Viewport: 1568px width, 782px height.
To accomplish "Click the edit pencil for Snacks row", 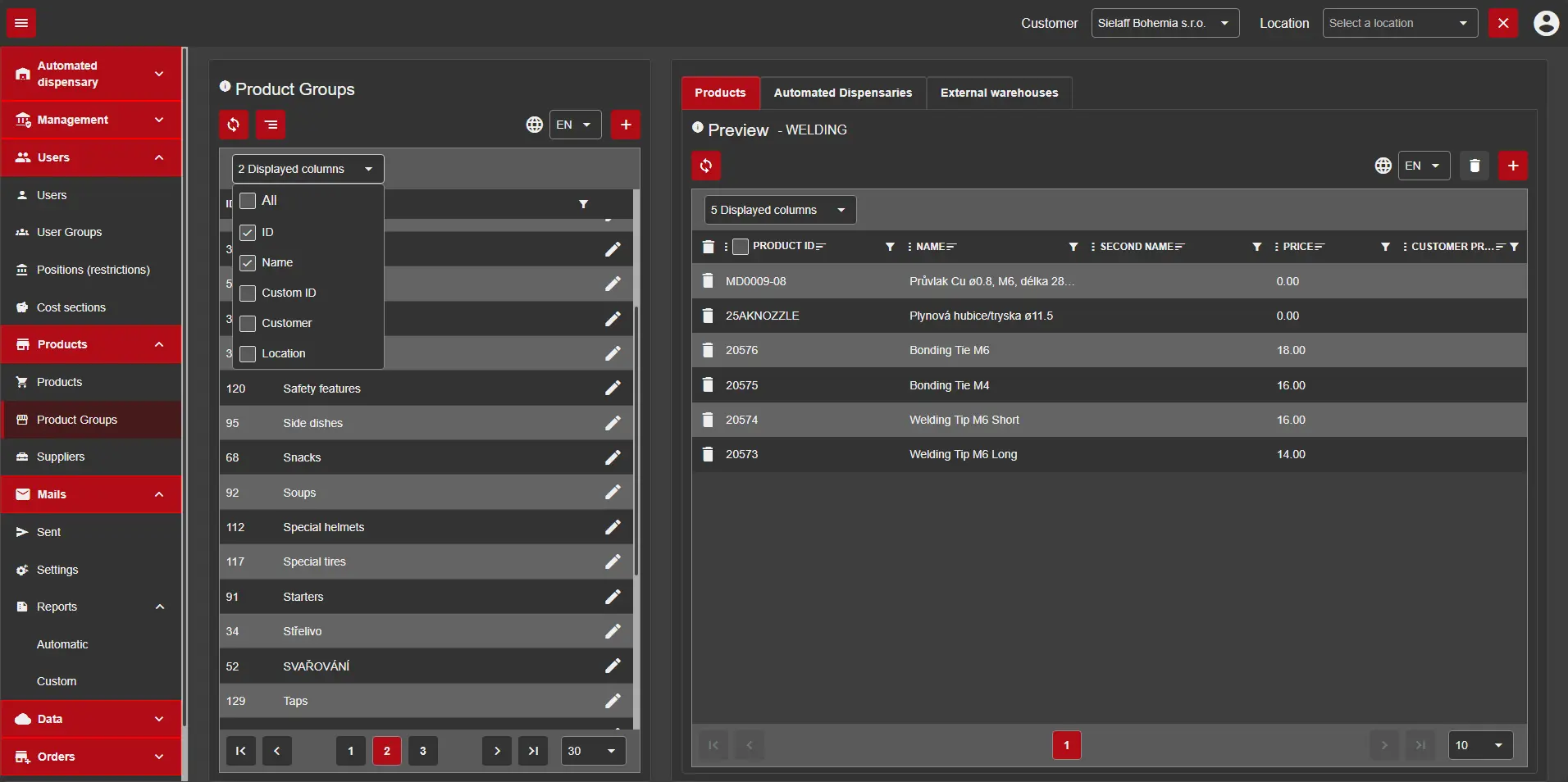I will (x=613, y=458).
